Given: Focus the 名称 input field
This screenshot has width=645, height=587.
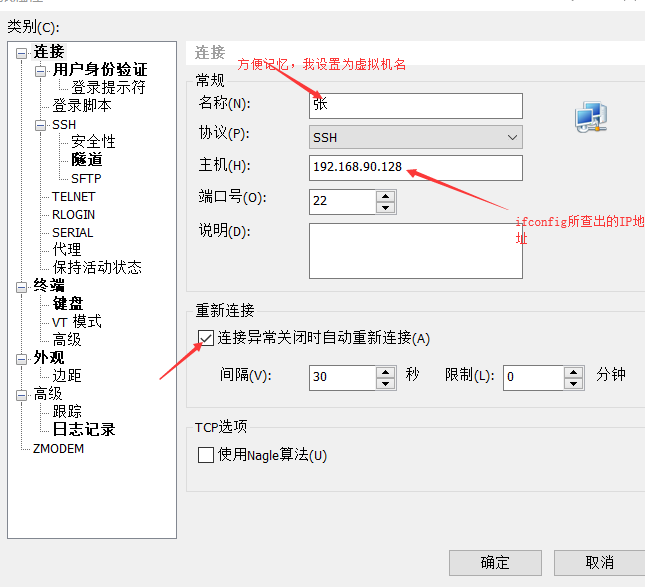Looking at the screenshot, I should [416, 106].
